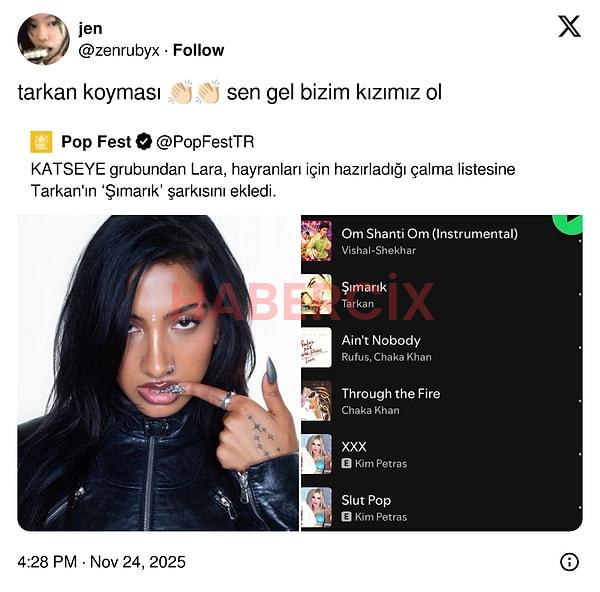Screen dimensions: 600x592
Task: Open Through the Fire album art
Action: coord(316,401)
